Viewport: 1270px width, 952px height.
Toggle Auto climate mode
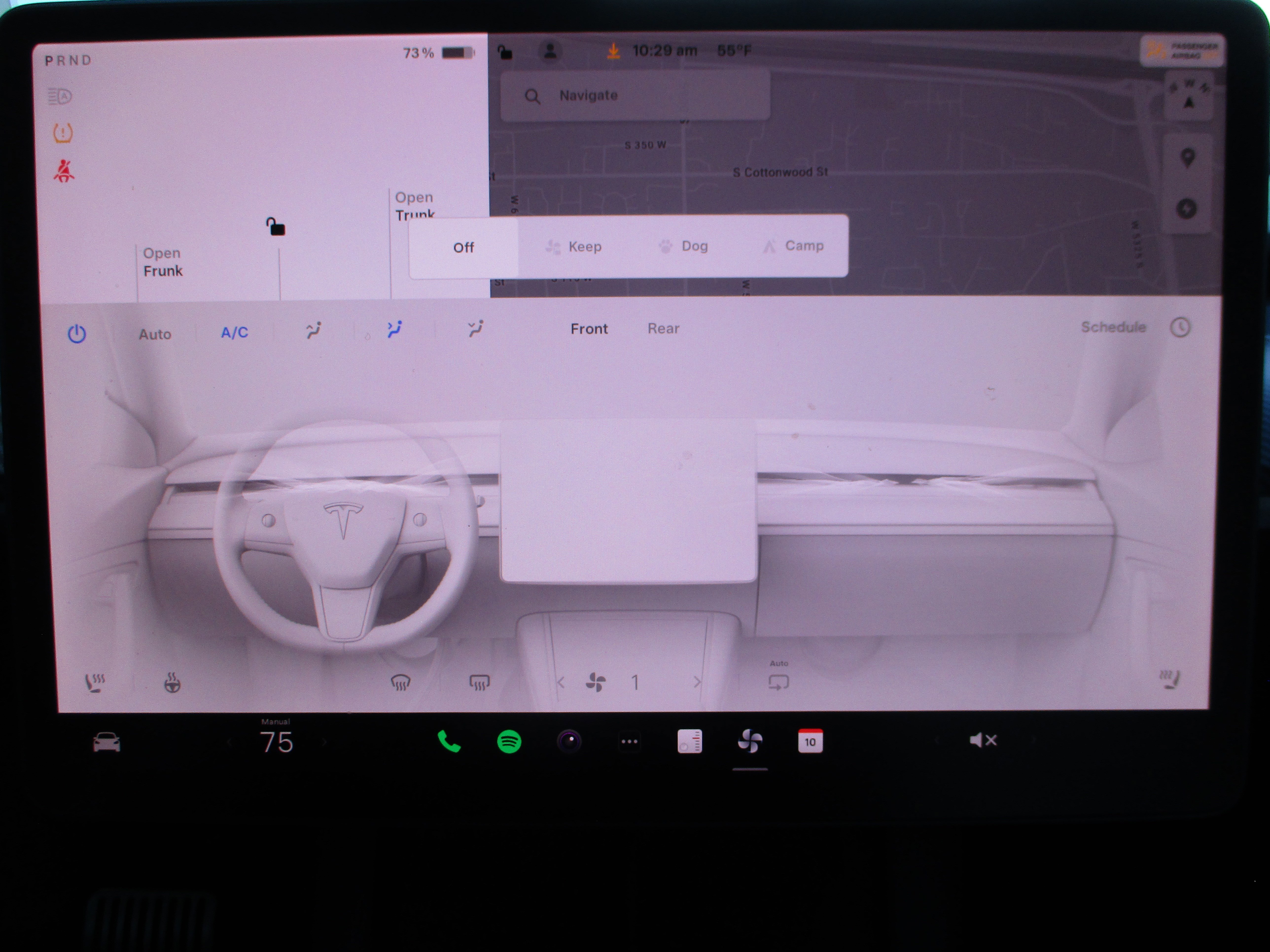155,334
